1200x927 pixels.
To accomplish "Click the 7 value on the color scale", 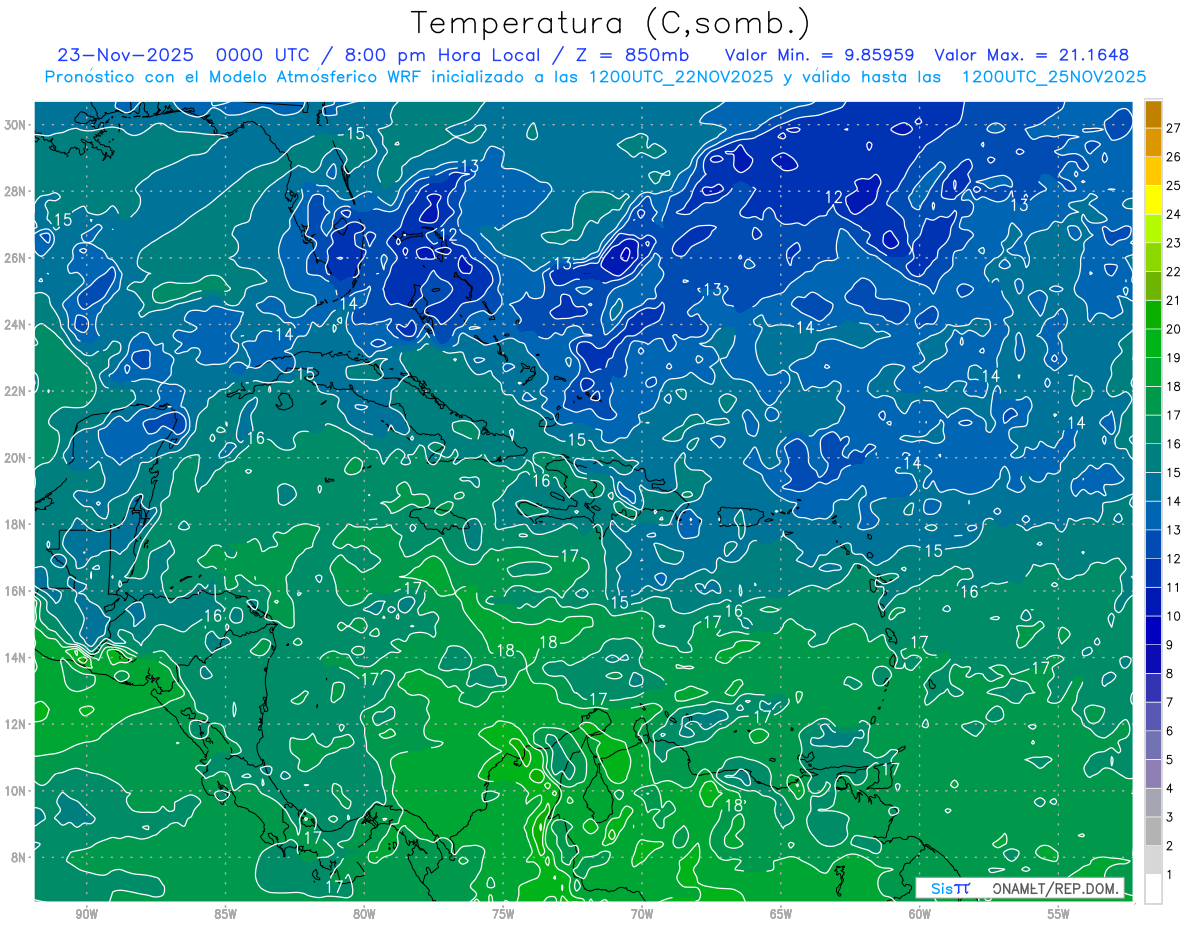I will [1170, 702].
